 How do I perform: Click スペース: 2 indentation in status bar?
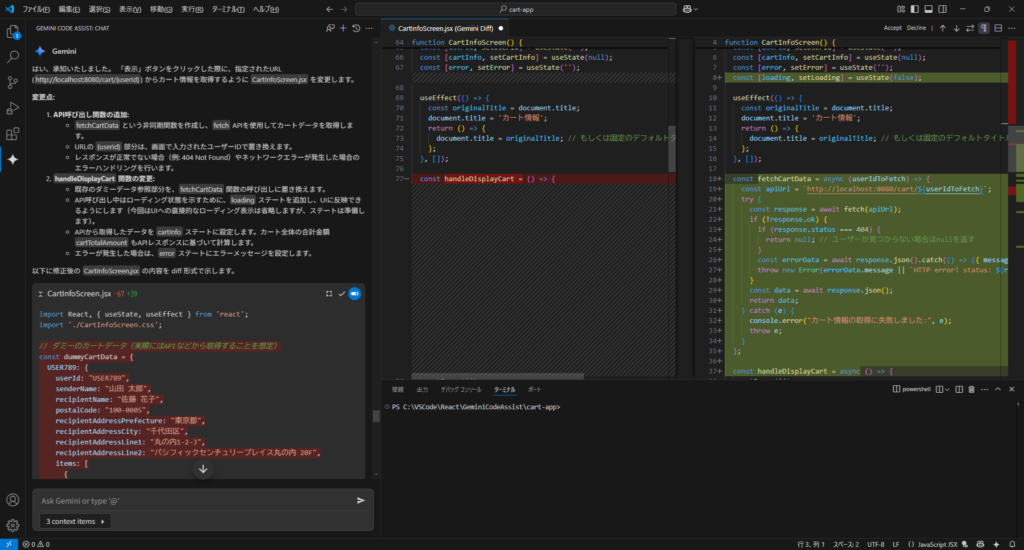(x=846, y=544)
